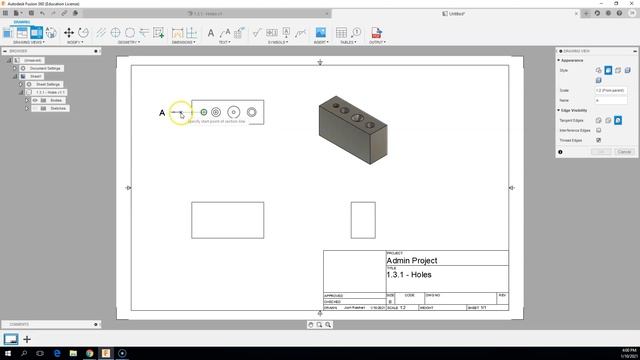Viewport: 640px width, 360px height.
Task: Open the Output dropdown
Action: coord(378,42)
